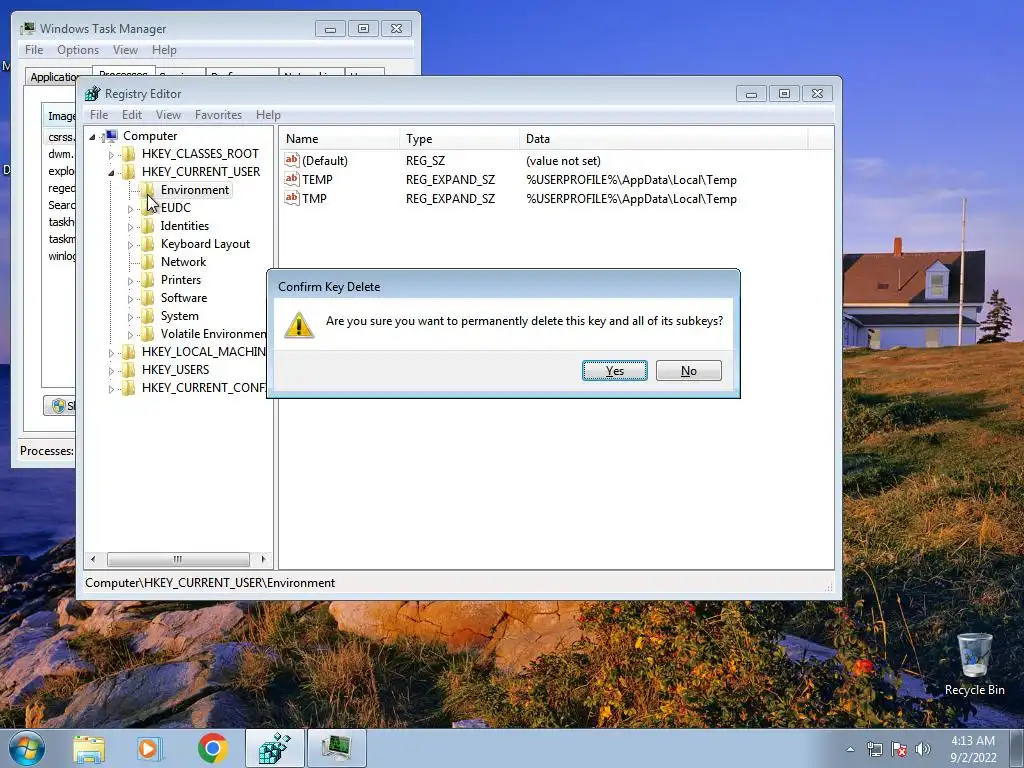Show hidden tray icons arrow
Screen dimensions: 1024x768
pyautogui.click(x=850, y=749)
